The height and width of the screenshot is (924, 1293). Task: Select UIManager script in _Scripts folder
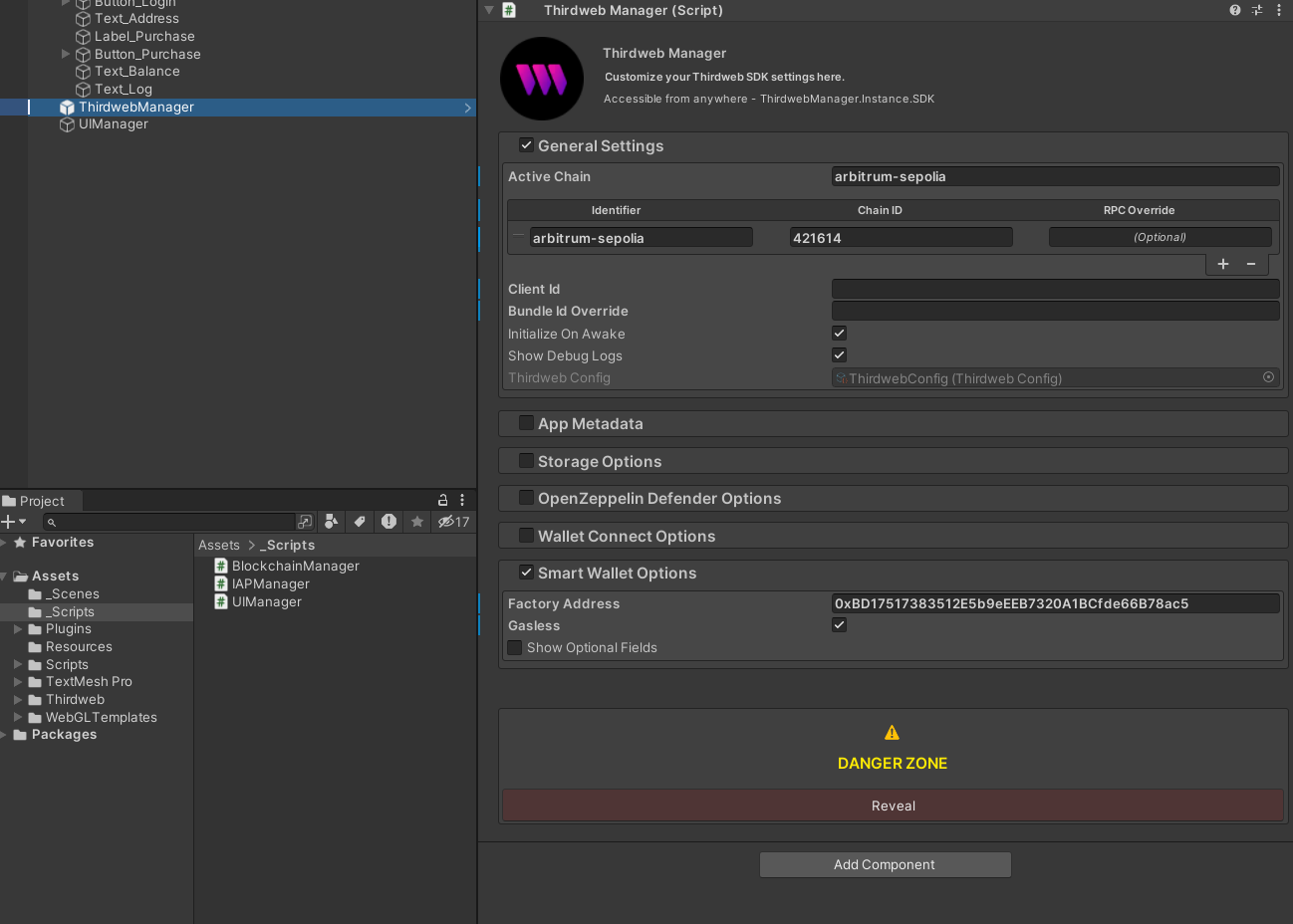pyautogui.click(x=258, y=601)
